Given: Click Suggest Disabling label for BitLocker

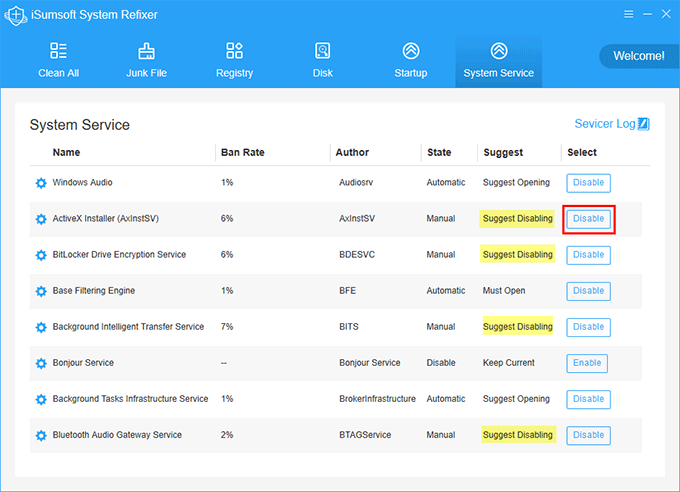Looking at the screenshot, I should [517, 255].
